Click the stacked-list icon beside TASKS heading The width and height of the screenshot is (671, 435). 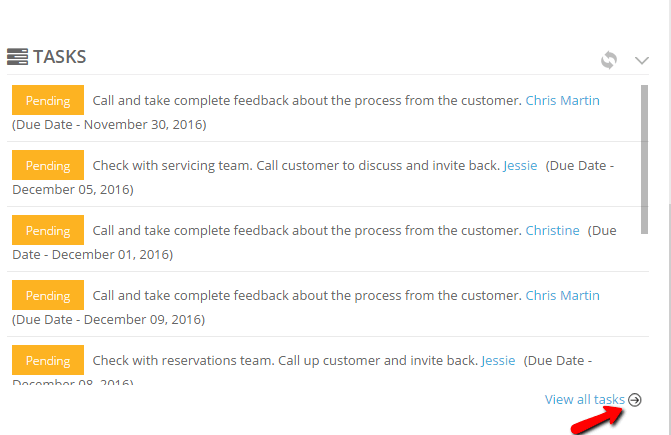18,57
